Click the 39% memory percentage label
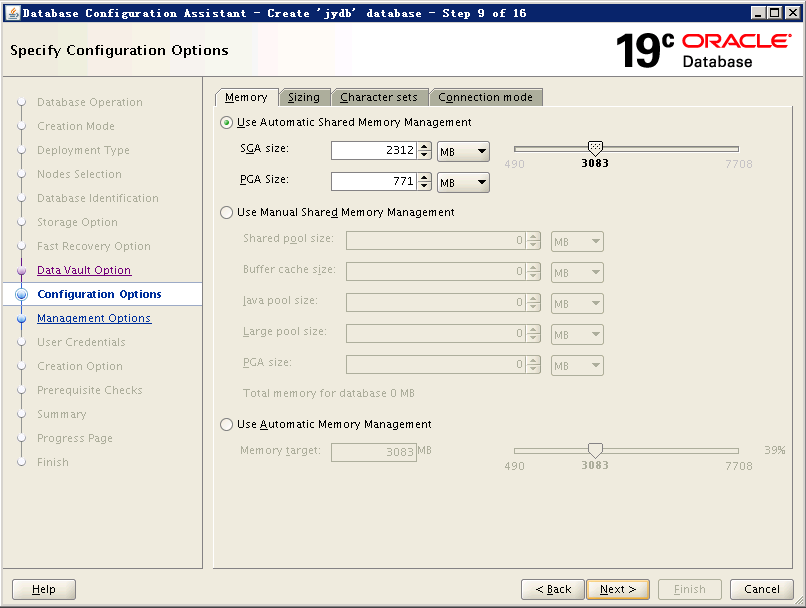 pyautogui.click(x=775, y=450)
